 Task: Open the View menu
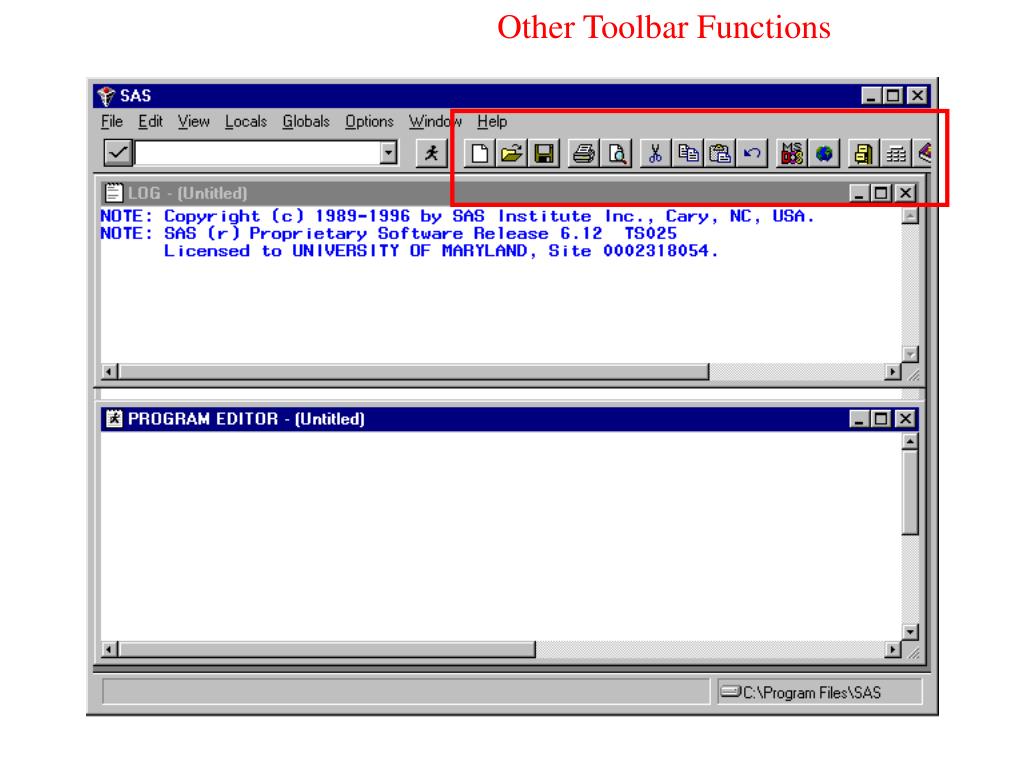point(193,121)
